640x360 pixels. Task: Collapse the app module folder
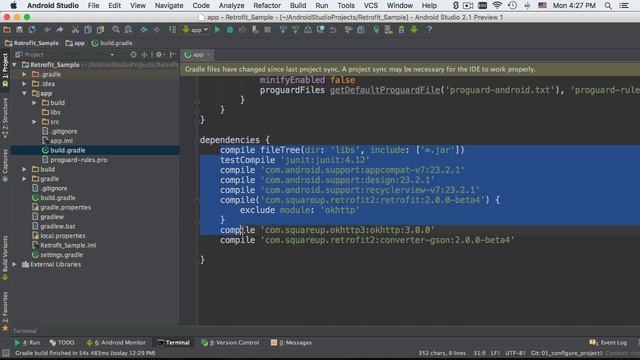pyautogui.click(x=24, y=93)
